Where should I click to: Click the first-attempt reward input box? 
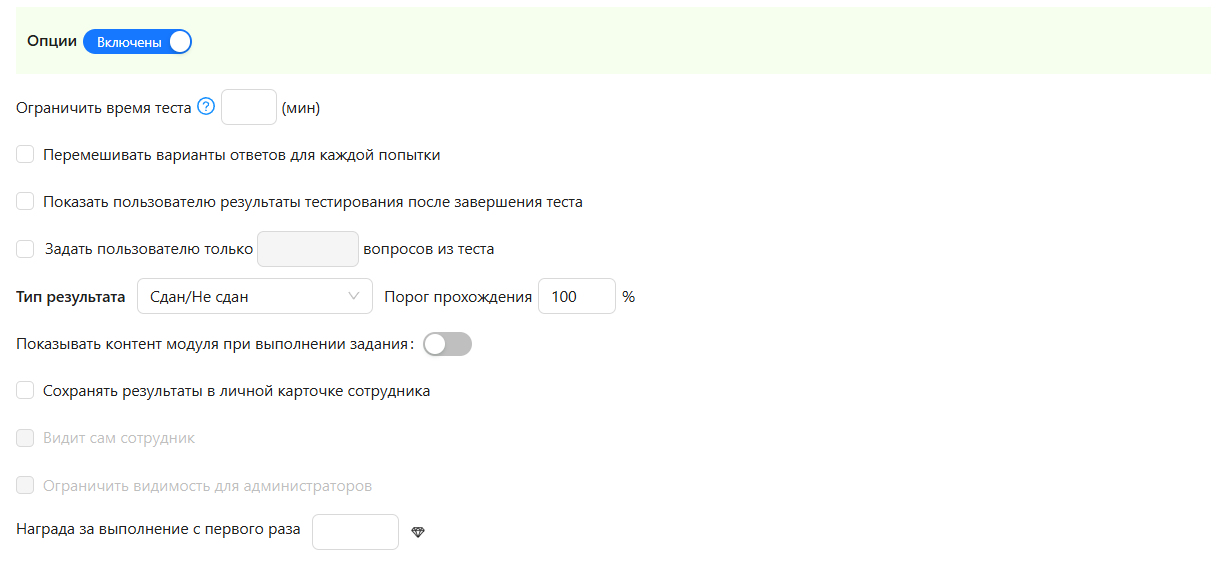(355, 532)
